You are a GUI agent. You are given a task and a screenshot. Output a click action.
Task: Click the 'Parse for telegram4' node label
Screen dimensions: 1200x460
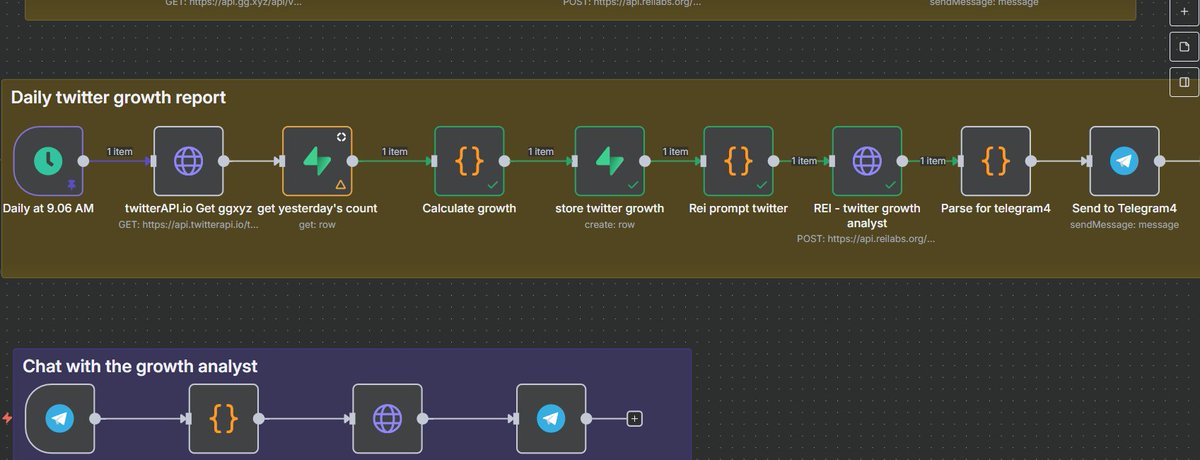[x=996, y=209]
